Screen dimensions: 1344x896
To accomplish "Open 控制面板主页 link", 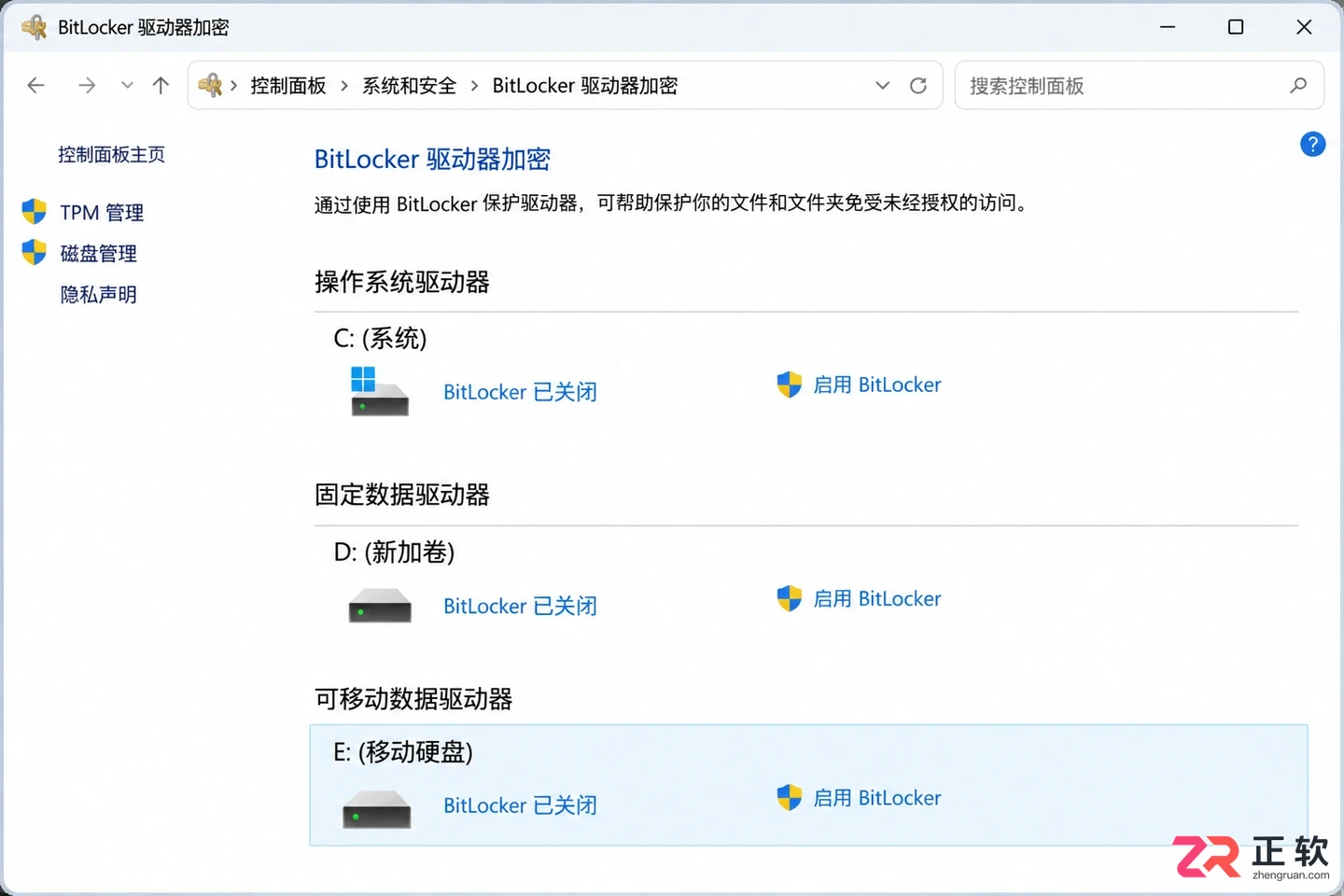I will 111,155.
